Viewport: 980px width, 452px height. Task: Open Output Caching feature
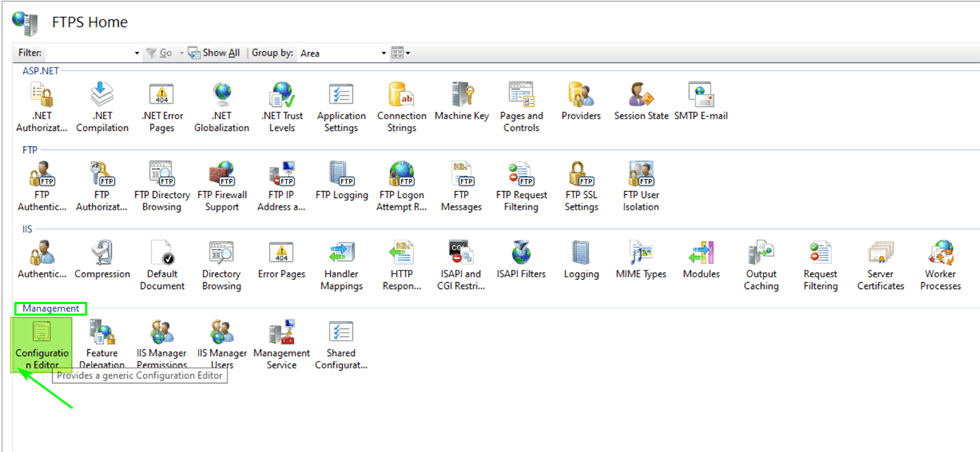tap(761, 266)
